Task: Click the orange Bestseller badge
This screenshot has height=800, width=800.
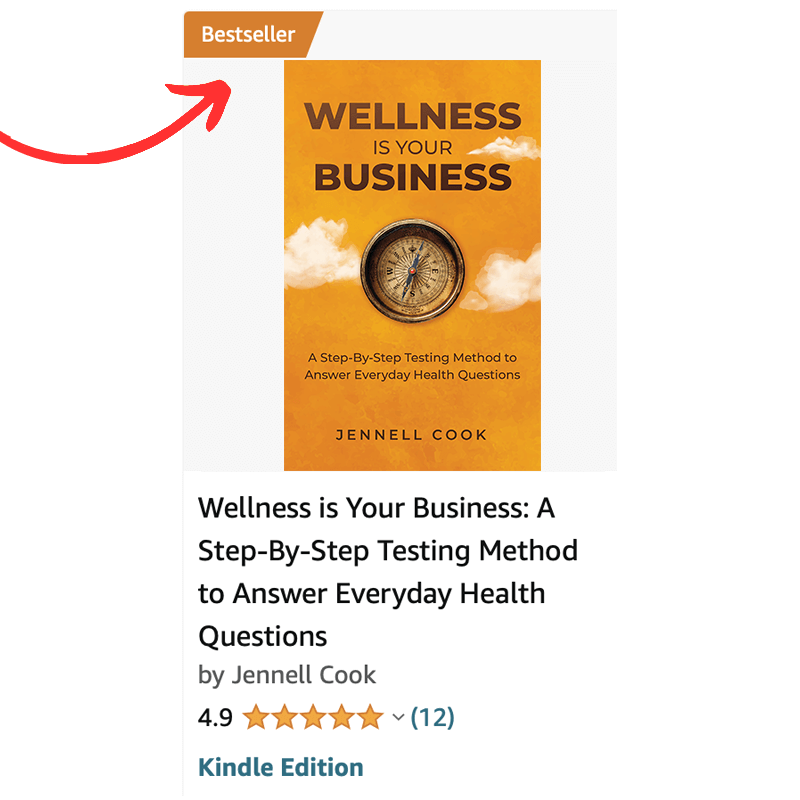Action: [250, 34]
